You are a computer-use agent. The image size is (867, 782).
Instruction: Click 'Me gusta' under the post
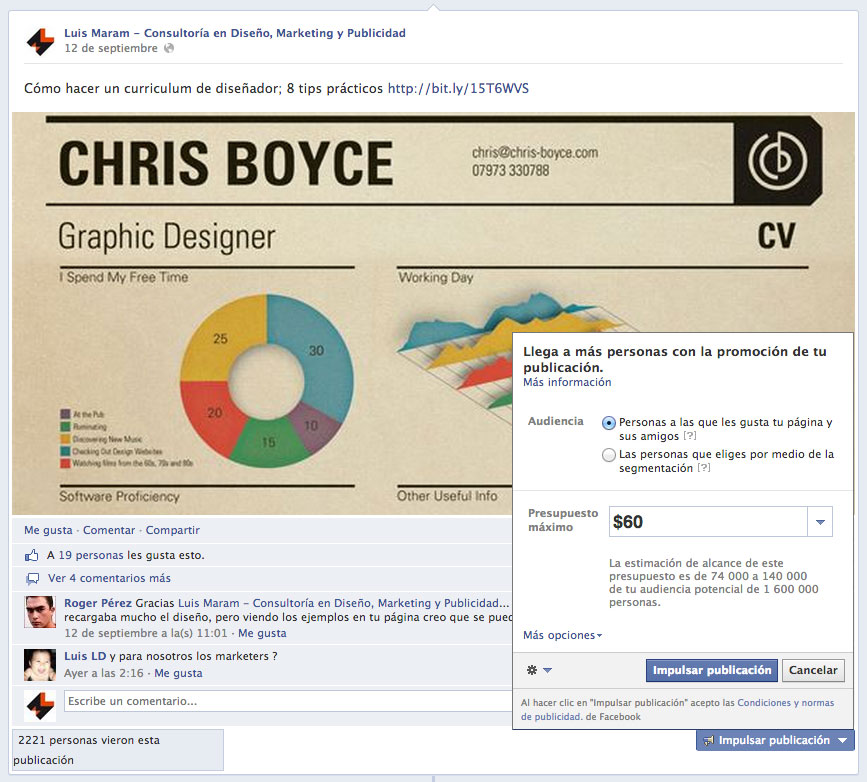click(x=48, y=530)
